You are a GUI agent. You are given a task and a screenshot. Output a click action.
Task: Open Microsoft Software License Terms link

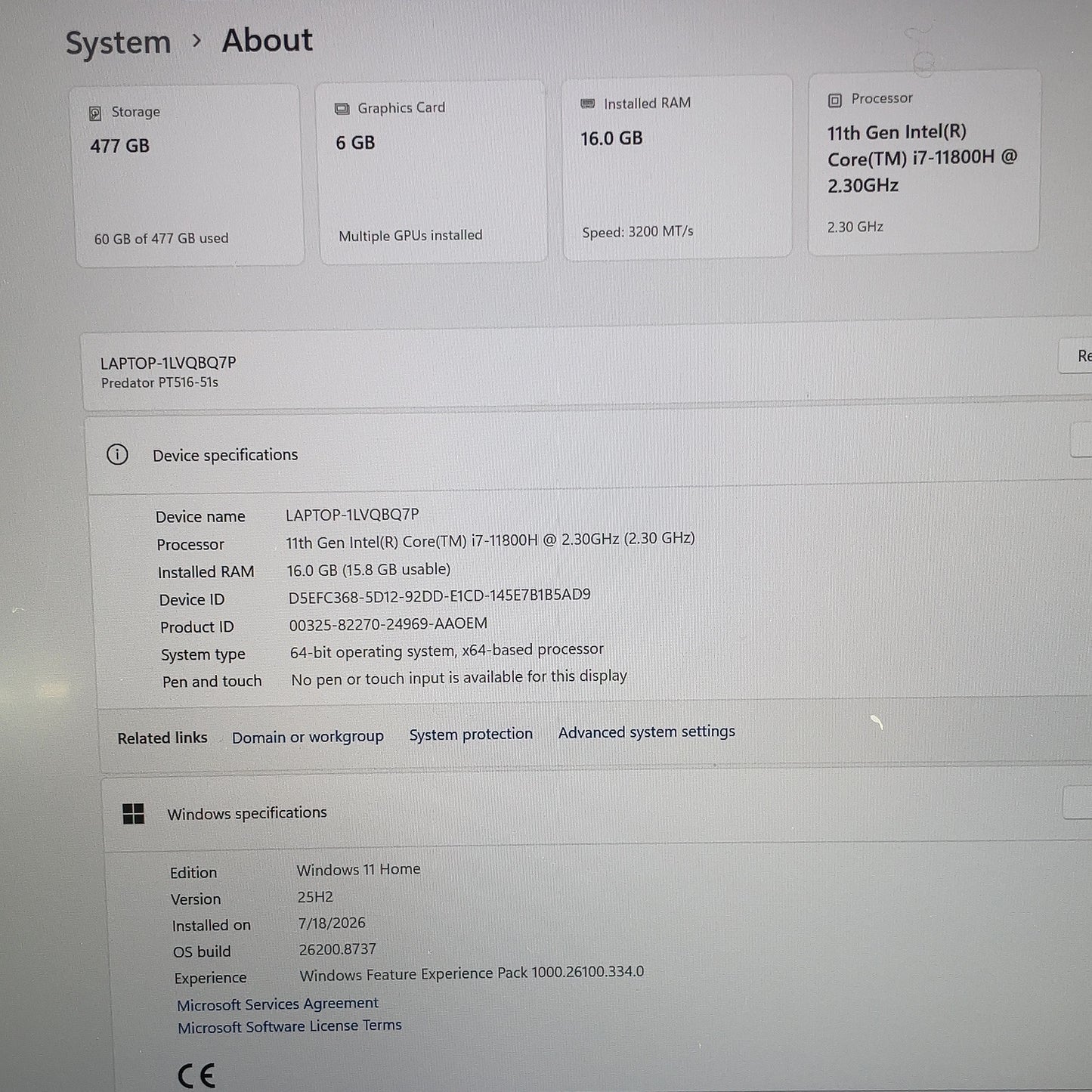pos(289,1026)
